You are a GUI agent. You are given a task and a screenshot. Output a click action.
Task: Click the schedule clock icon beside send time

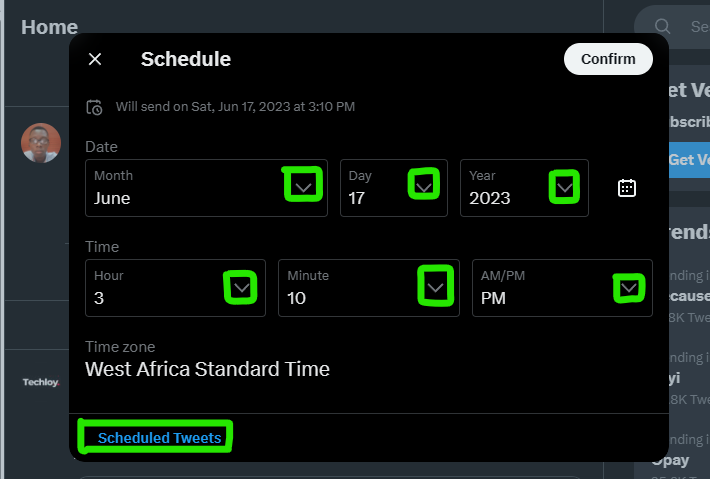pyautogui.click(x=94, y=107)
